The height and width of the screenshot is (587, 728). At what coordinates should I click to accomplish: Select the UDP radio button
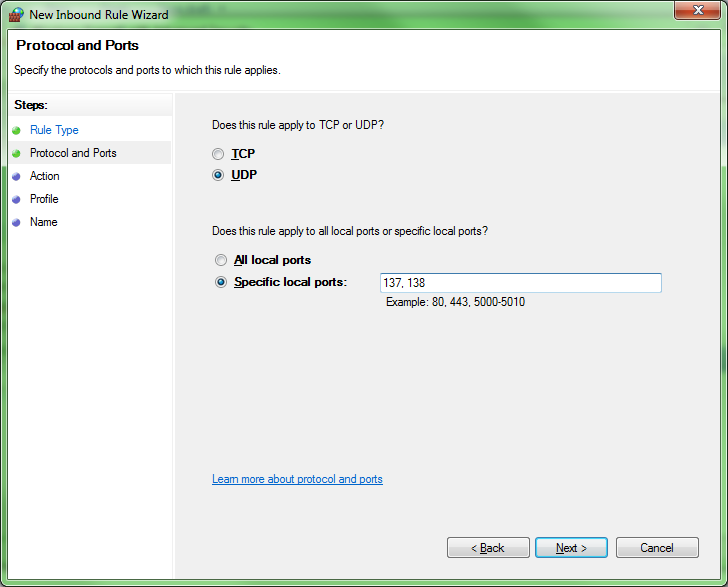218,175
